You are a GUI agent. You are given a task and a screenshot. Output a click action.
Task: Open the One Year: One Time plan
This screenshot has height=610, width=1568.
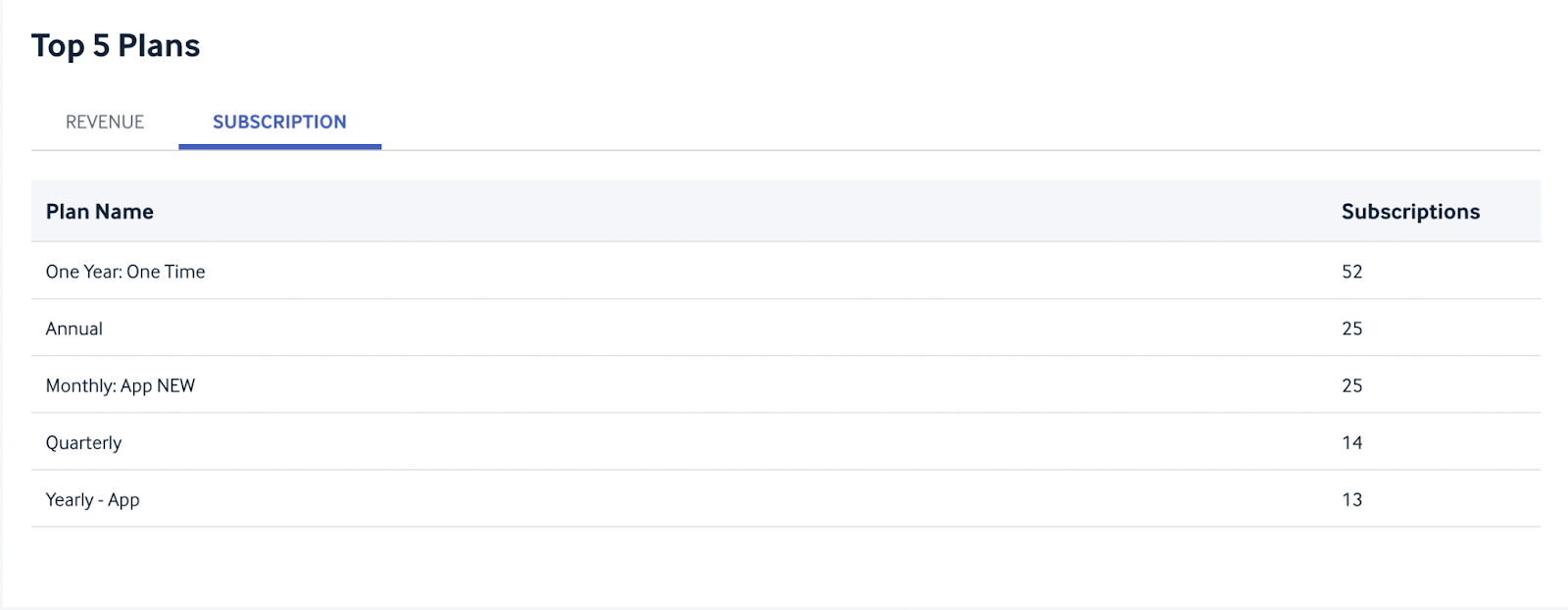(x=125, y=272)
